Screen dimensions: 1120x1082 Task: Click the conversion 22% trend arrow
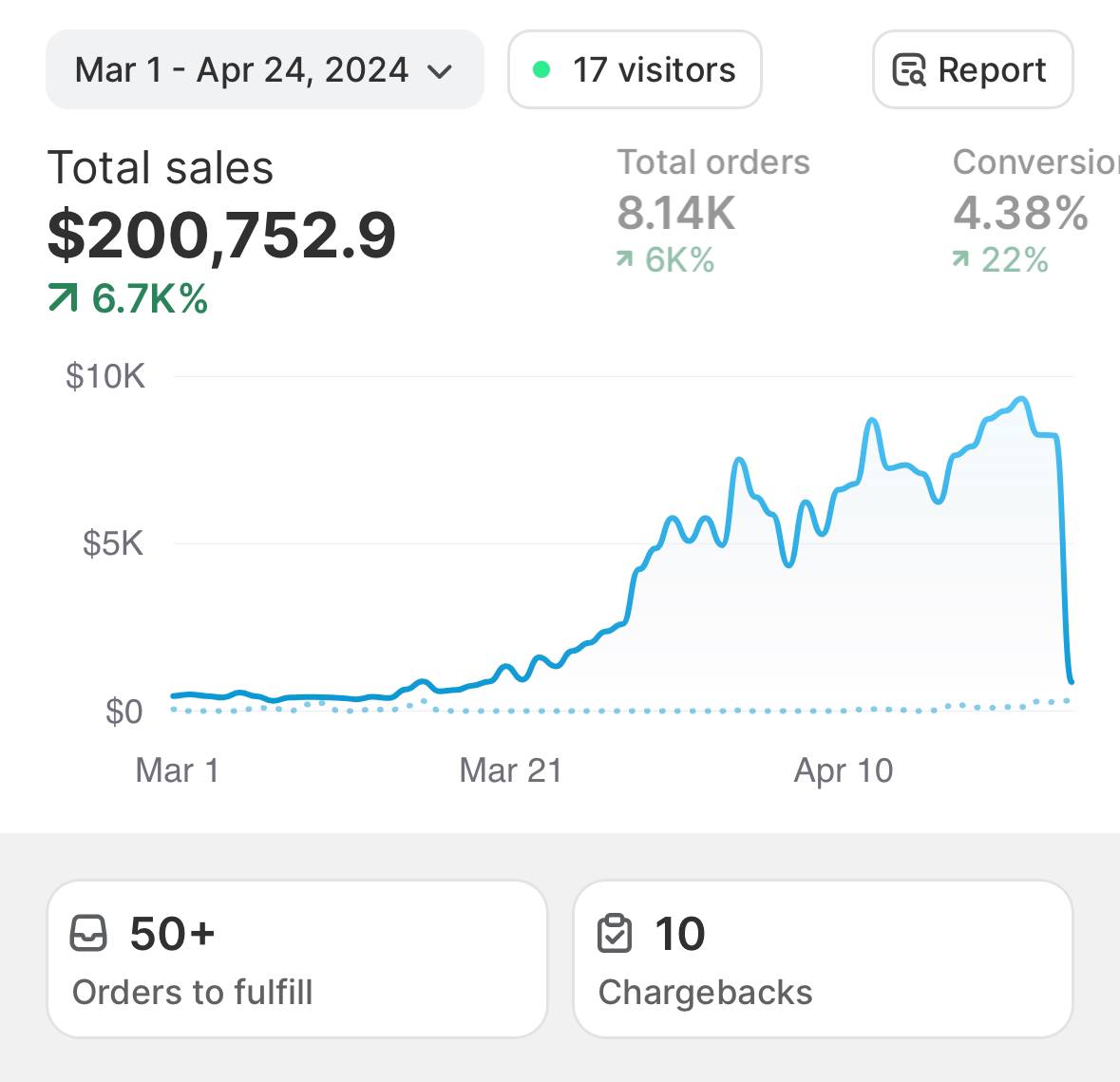960,258
